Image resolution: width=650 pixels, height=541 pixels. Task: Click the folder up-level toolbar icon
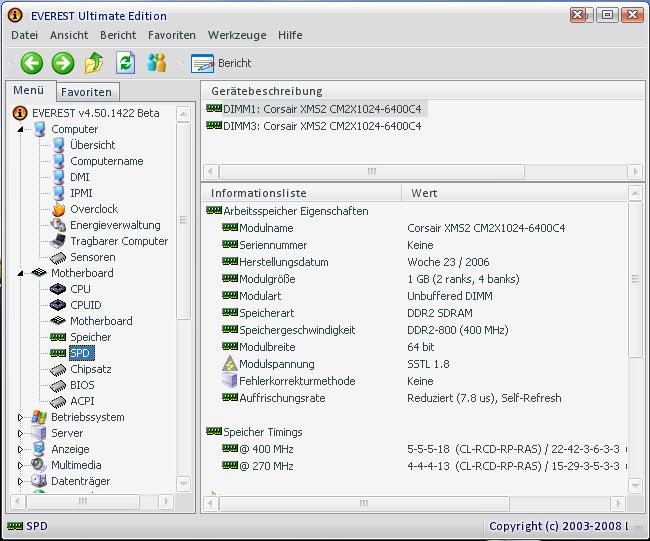pyautogui.click(x=94, y=63)
